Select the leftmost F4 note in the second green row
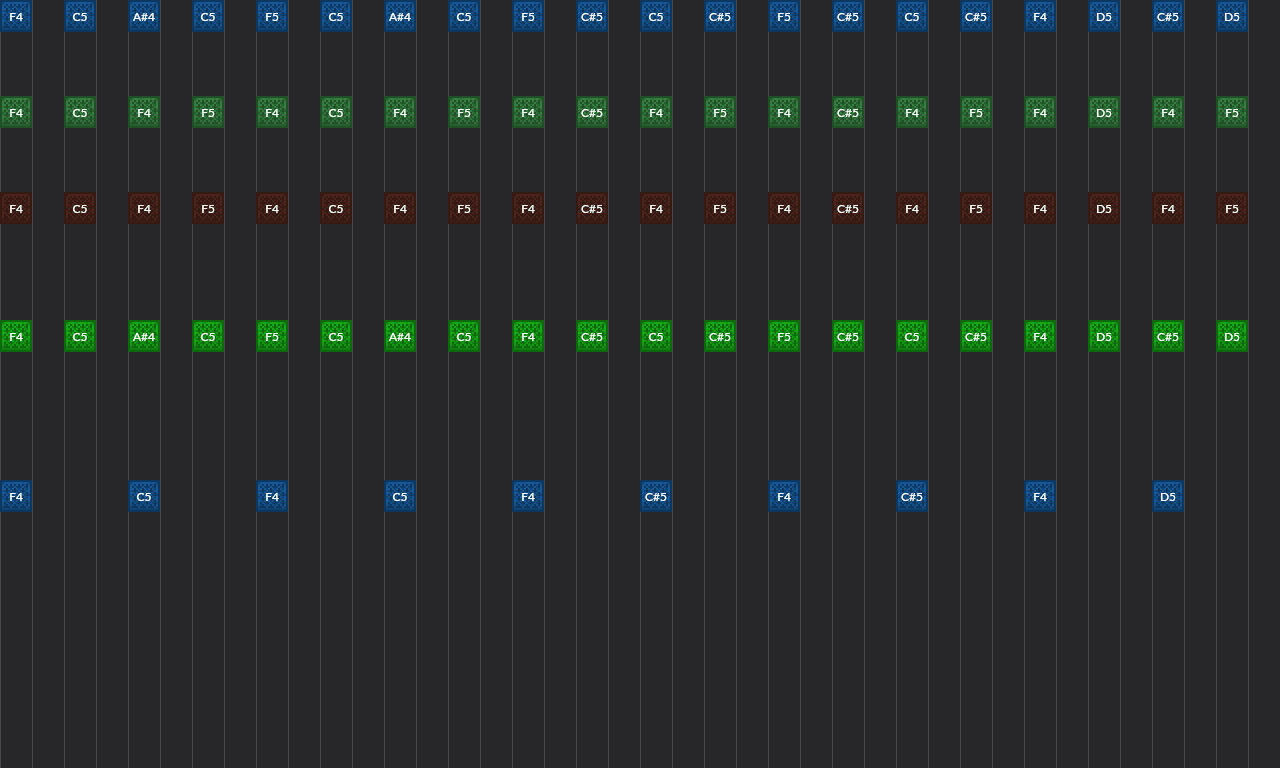This screenshot has height=768, width=1280. tap(16, 112)
